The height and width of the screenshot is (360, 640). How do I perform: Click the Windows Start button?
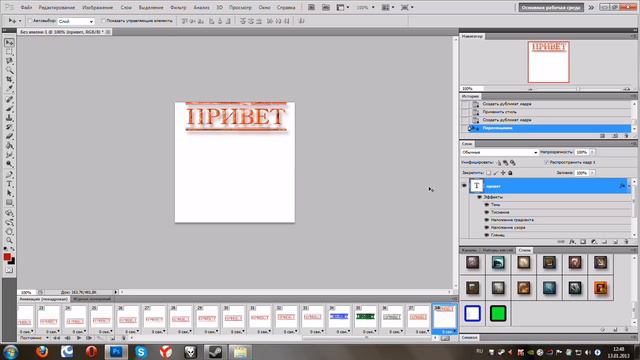11,352
